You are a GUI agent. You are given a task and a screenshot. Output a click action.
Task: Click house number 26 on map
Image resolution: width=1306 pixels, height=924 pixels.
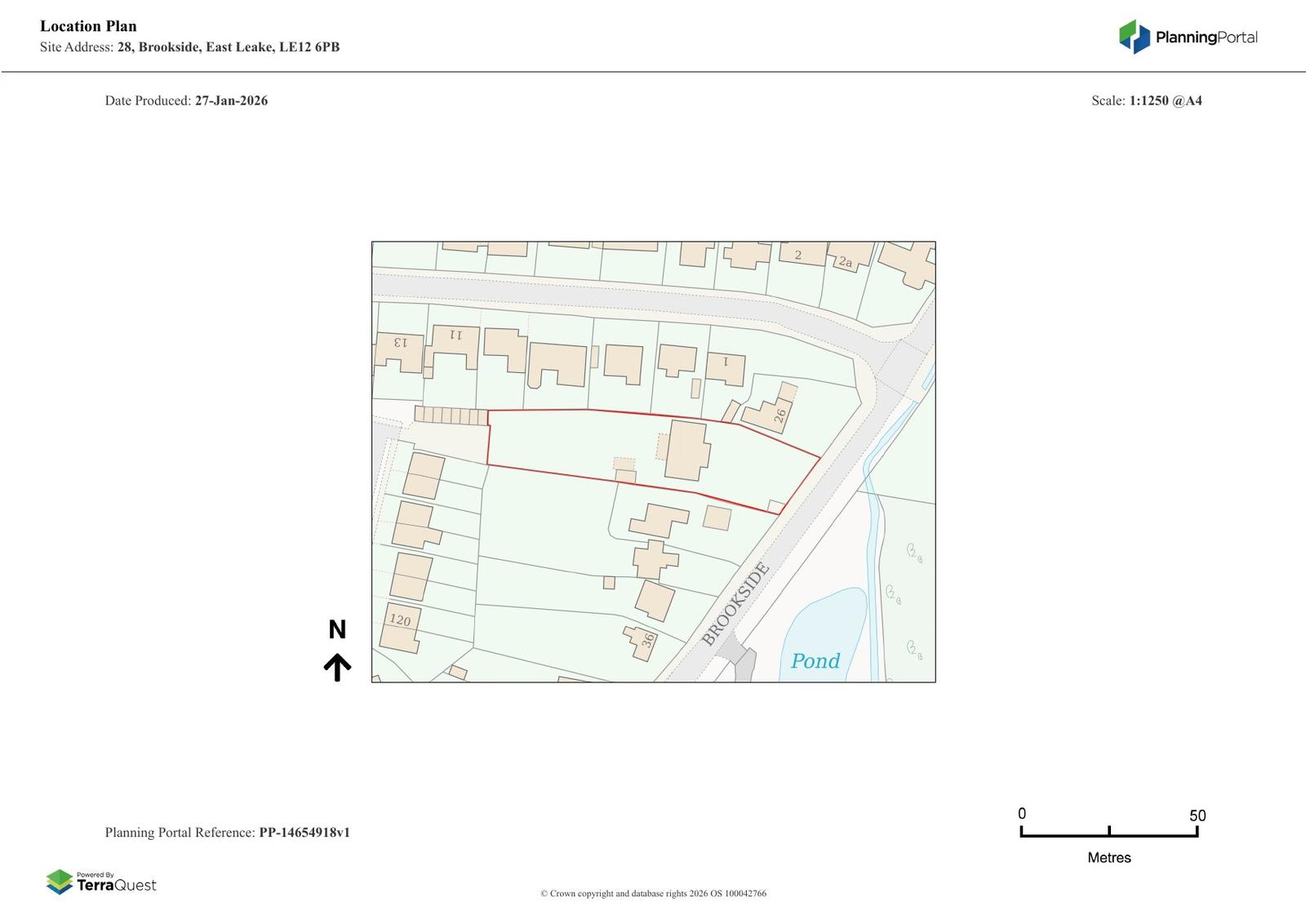click(780, 415)
